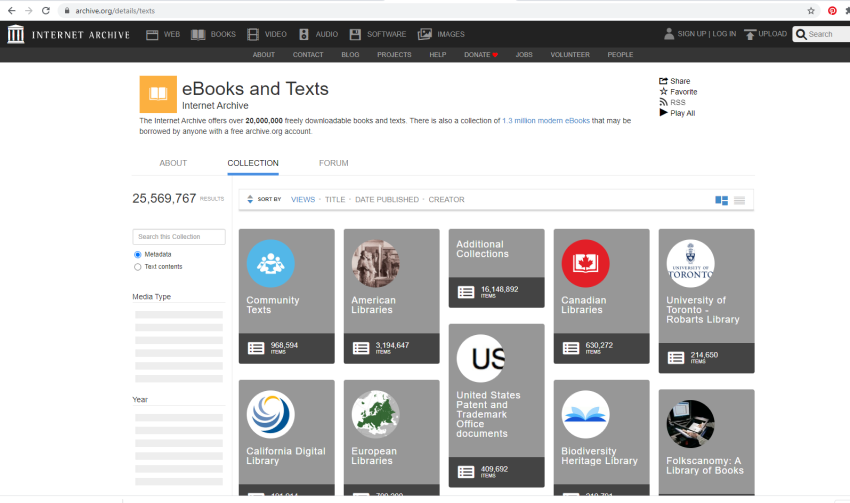Click the SIGN UP link

(692, 34)
